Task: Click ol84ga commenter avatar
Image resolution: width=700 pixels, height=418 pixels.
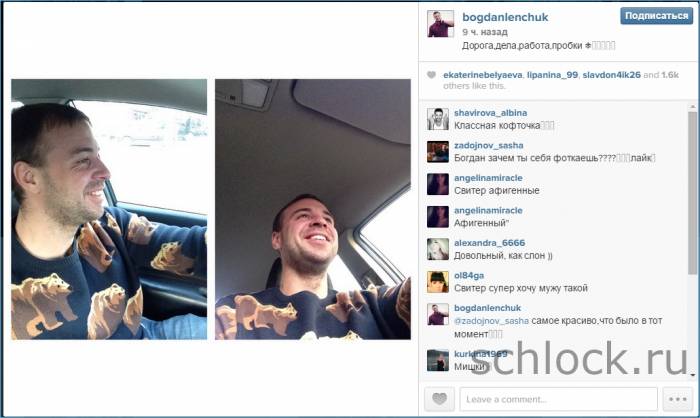Action: point(438,282)
